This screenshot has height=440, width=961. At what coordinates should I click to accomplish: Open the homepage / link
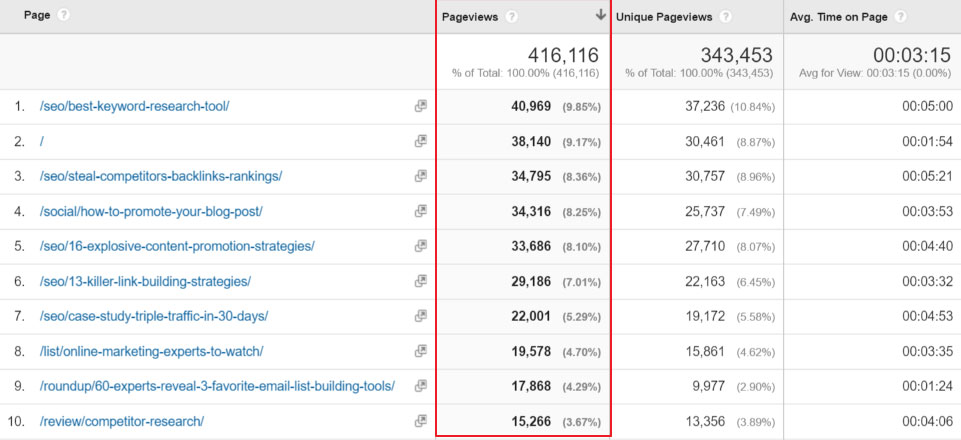pos(41,141)
